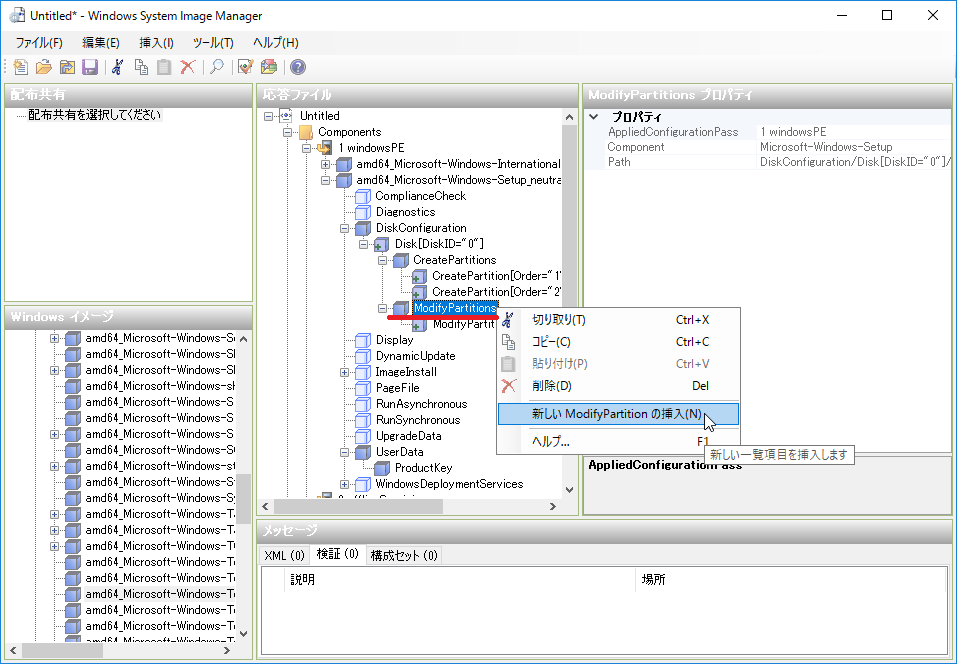Create a new answer file from toolbar

[21, 67]
